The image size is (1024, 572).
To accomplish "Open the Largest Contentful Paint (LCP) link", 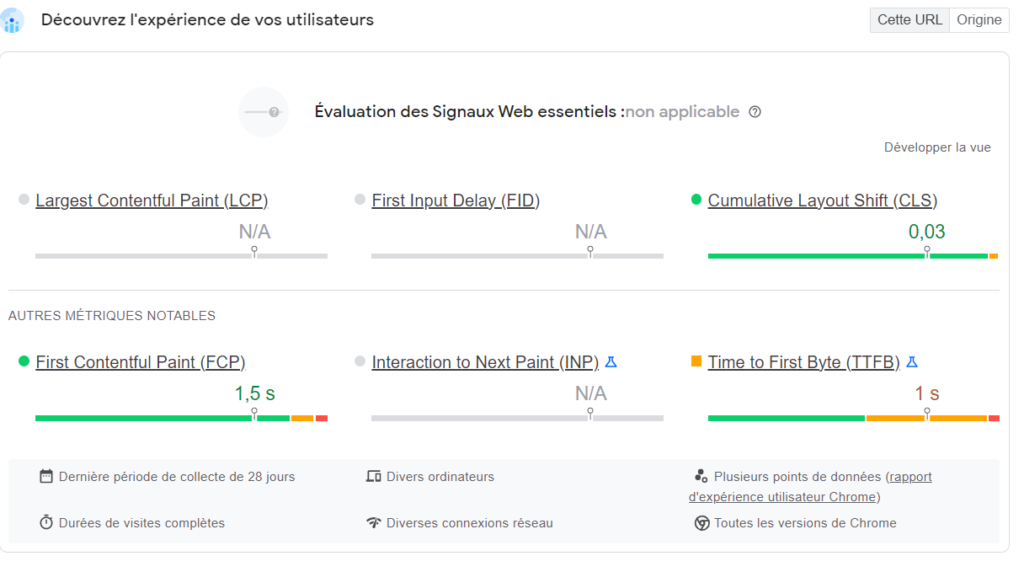I will click(x=152, y=201).
